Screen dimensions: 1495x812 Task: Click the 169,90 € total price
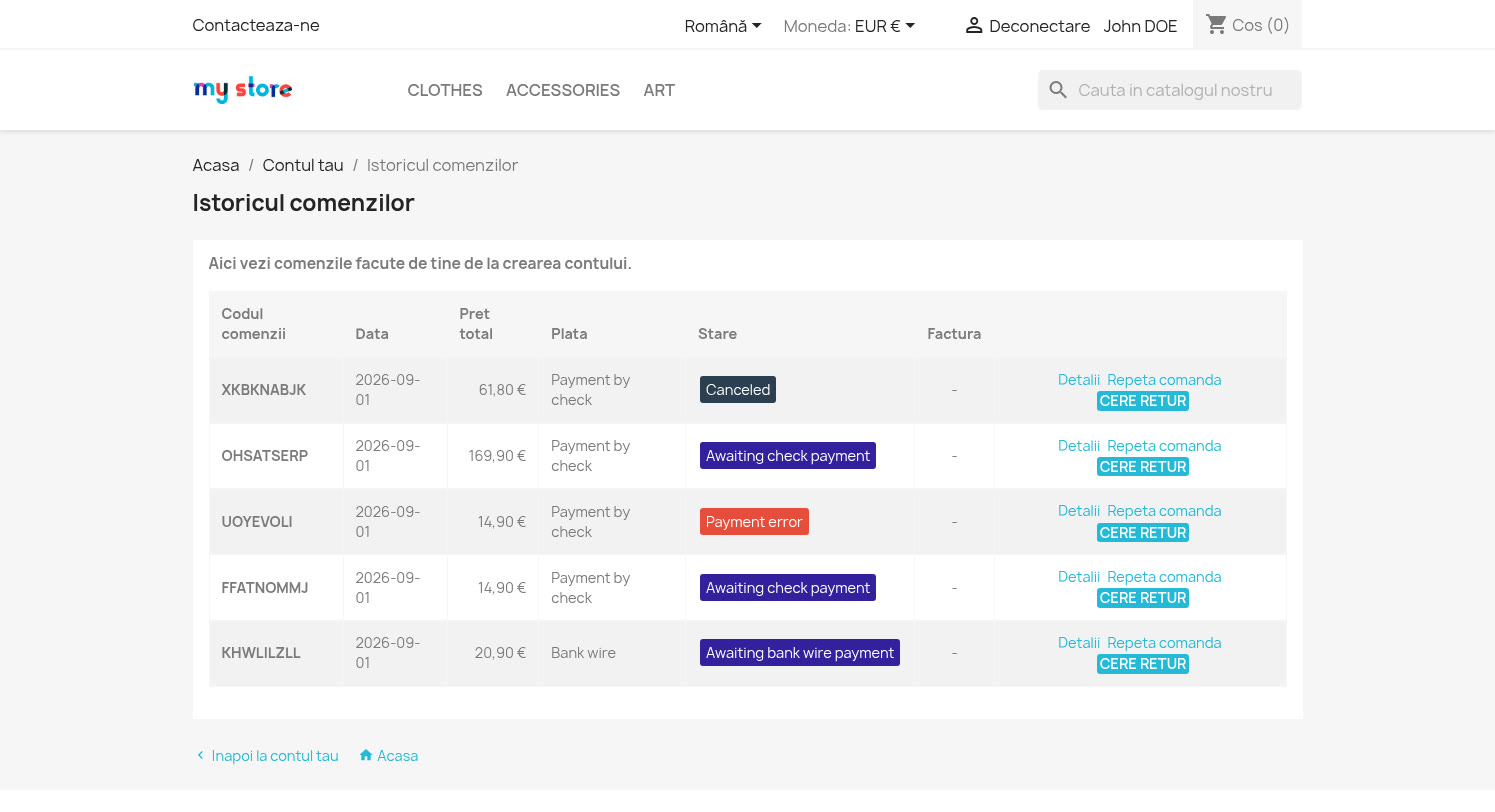pyautogui.click(x=497, y=456)
